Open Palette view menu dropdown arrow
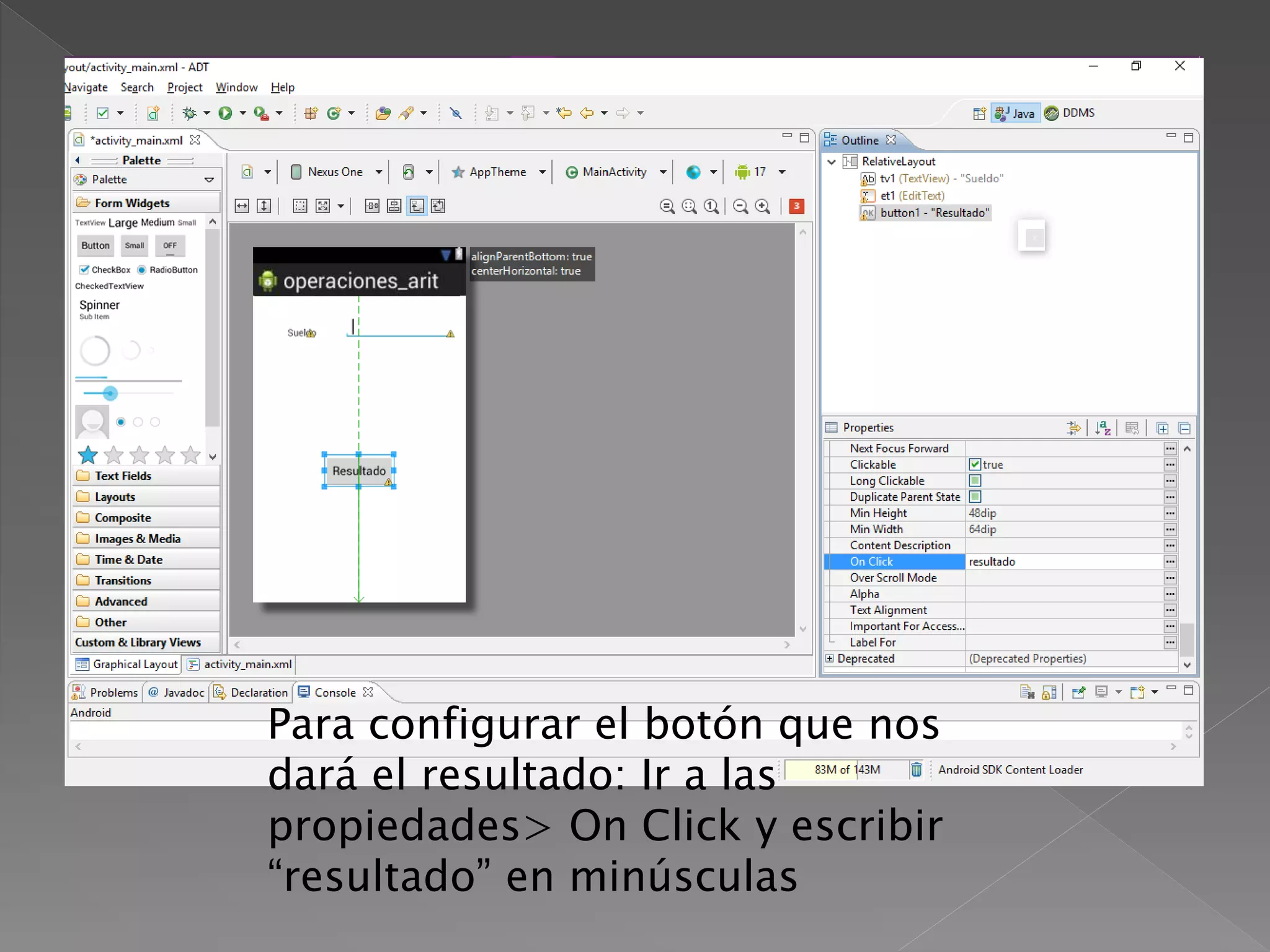The height and width of the screenshot is (952, 1270). (x=209, y=180)
